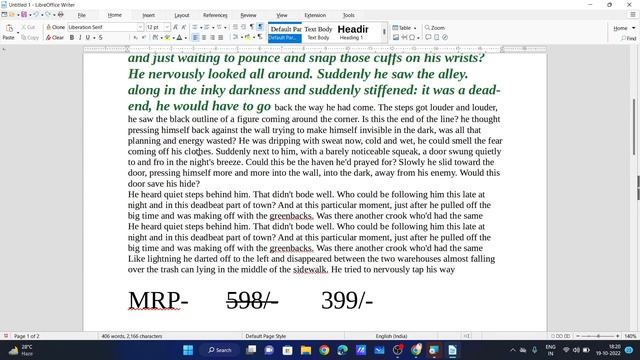Click the Undo arrow icon
640x360 pixels.
tap(36, 15)
